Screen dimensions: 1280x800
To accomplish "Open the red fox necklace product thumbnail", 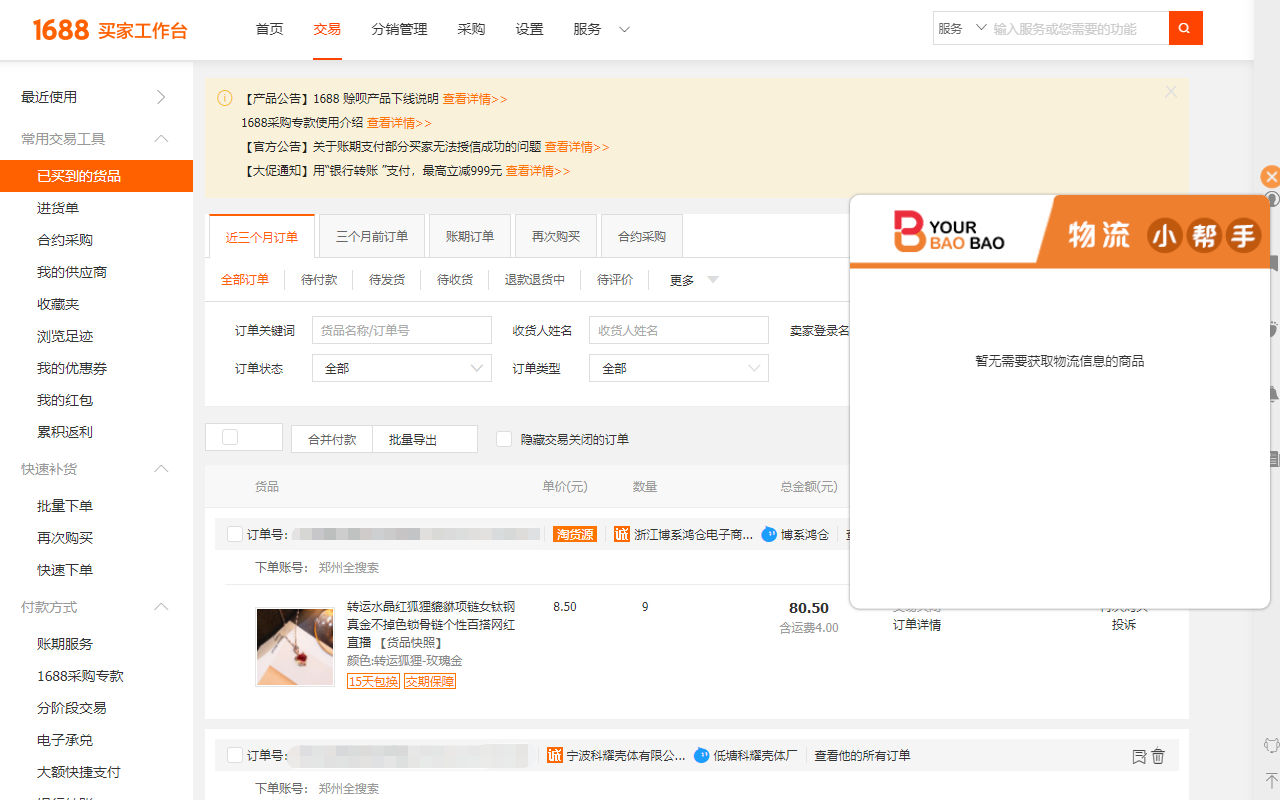I will coord(295,647).
